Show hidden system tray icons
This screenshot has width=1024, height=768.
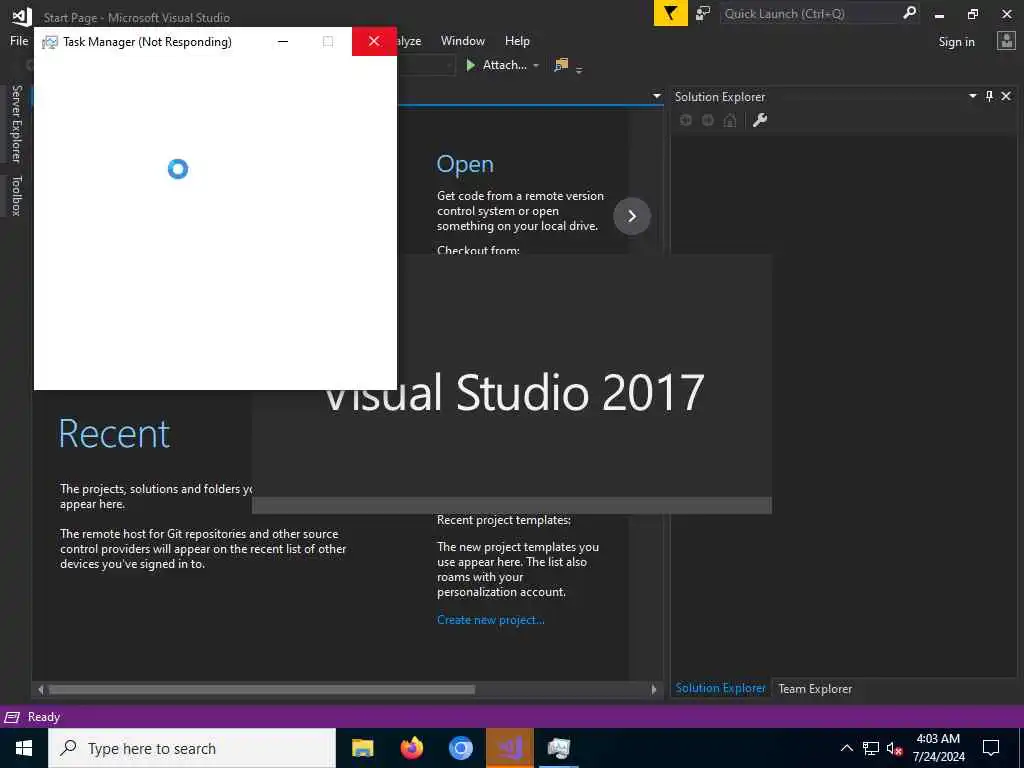pos(846,748)
